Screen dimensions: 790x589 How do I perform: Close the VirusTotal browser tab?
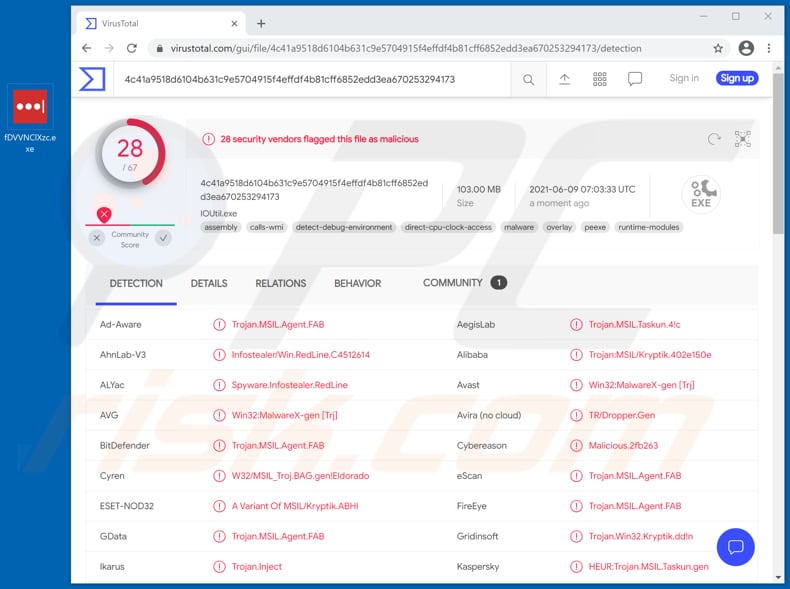coord(234,24)
